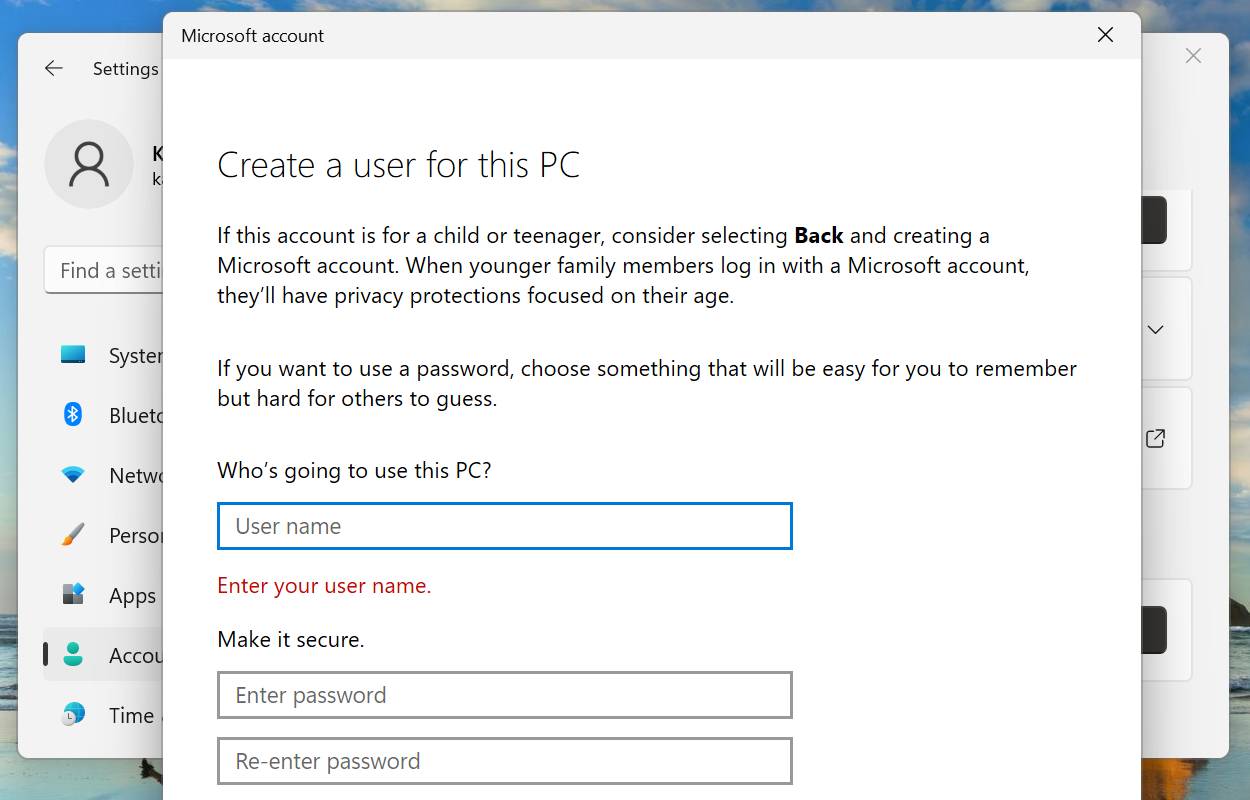This screenshot has height=800, width=1250.
Task: Select the Time clock globe icon
Action: coord(73,715)
